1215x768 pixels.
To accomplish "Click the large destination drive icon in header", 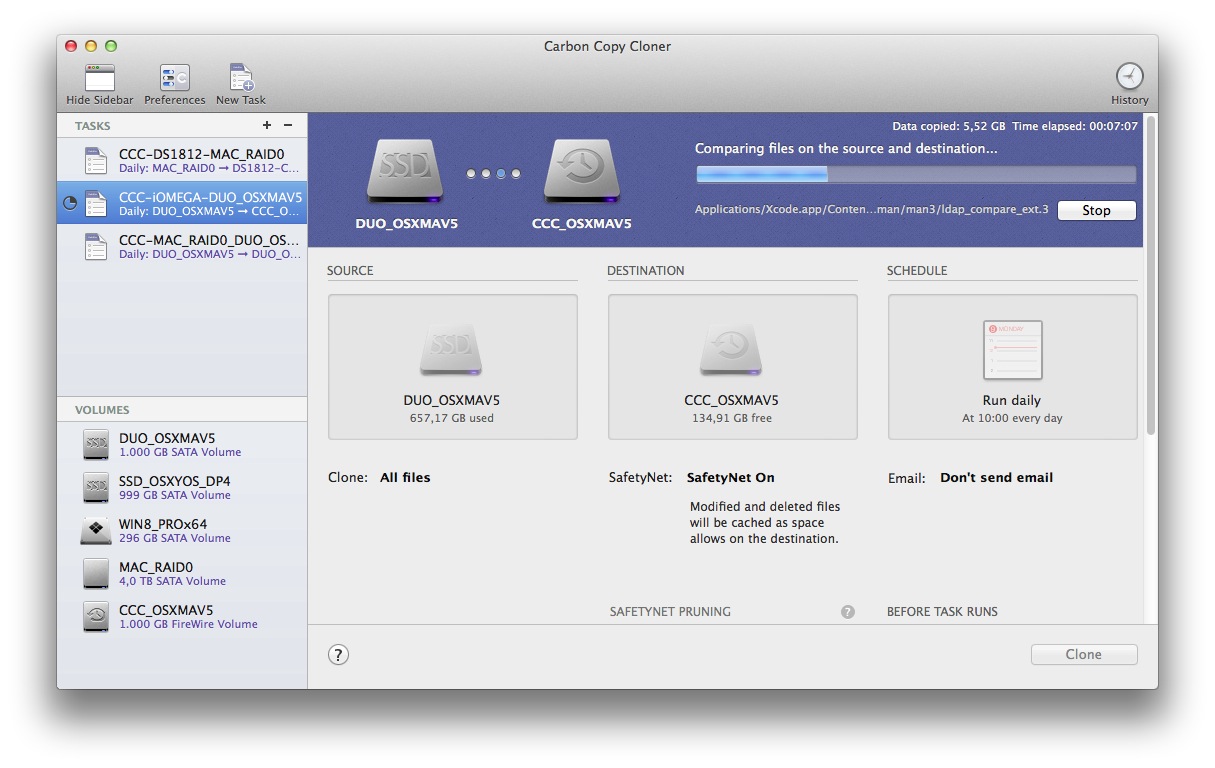I will coord(582,173).
